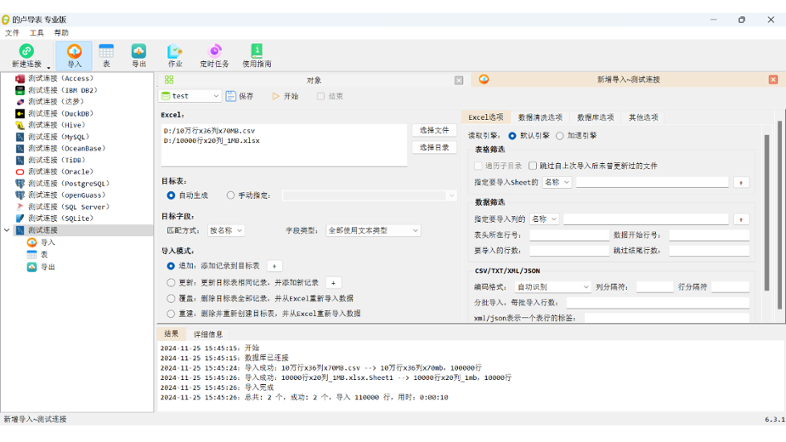Viewport: 786px width, 442px height.
Task: Choose 加速引擎 read engine
Action: tap(560, 136)
